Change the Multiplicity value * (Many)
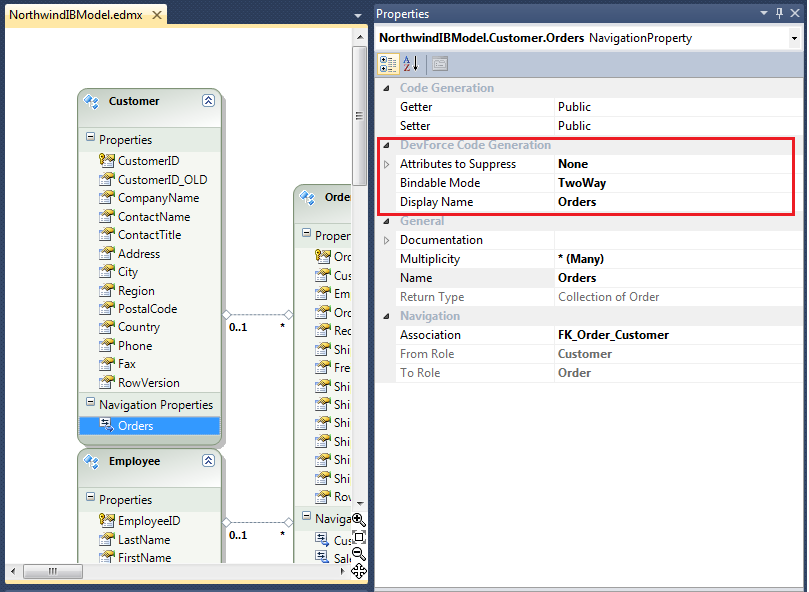Image resolution: width=809 pixels, height=592 pixels. (678, 259)
